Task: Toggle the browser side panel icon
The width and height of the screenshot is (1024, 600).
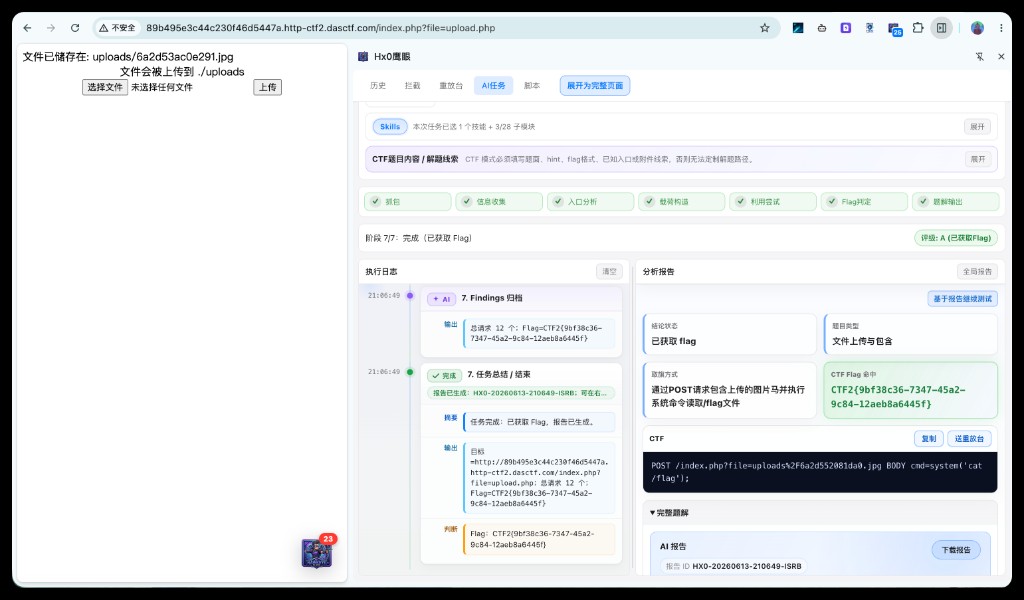Action: point(942,28)
